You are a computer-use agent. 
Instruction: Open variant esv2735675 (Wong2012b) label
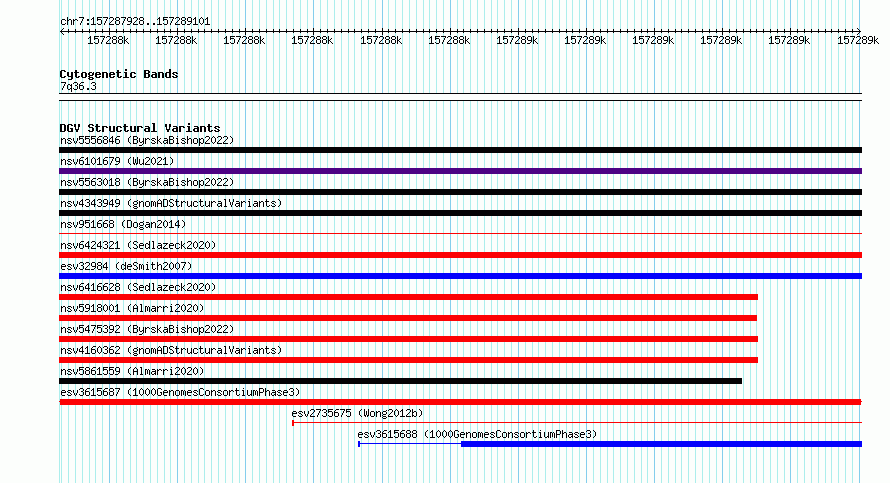[x=357, y=413]
